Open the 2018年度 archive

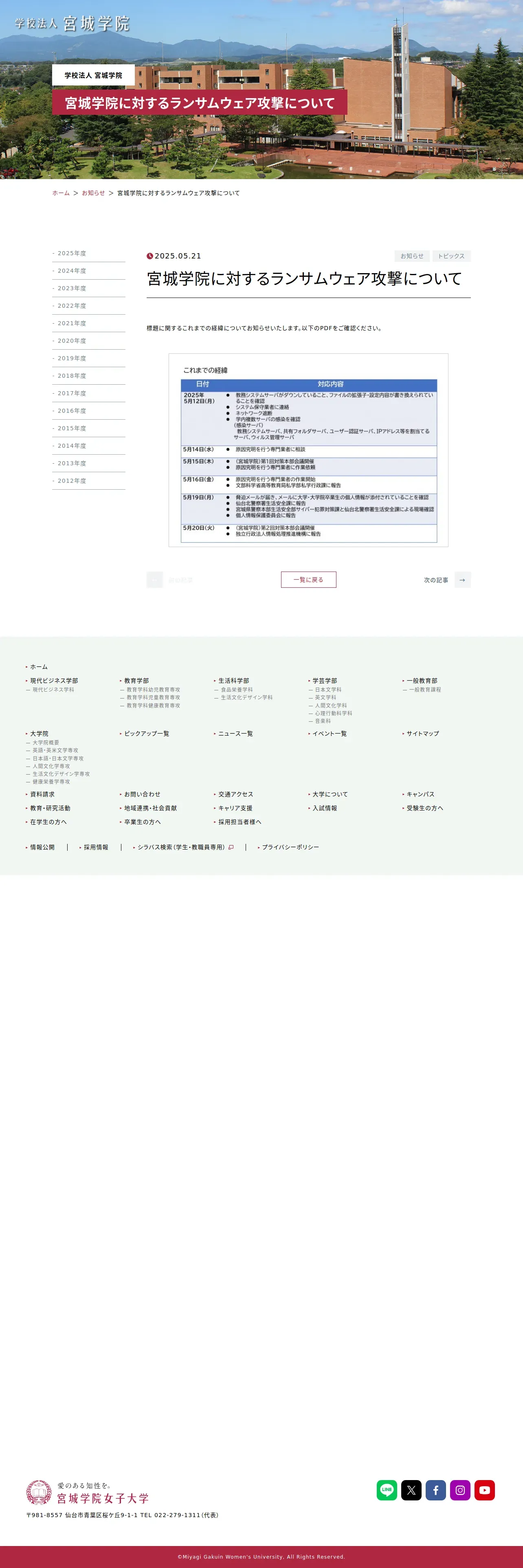tap(89, 376)
